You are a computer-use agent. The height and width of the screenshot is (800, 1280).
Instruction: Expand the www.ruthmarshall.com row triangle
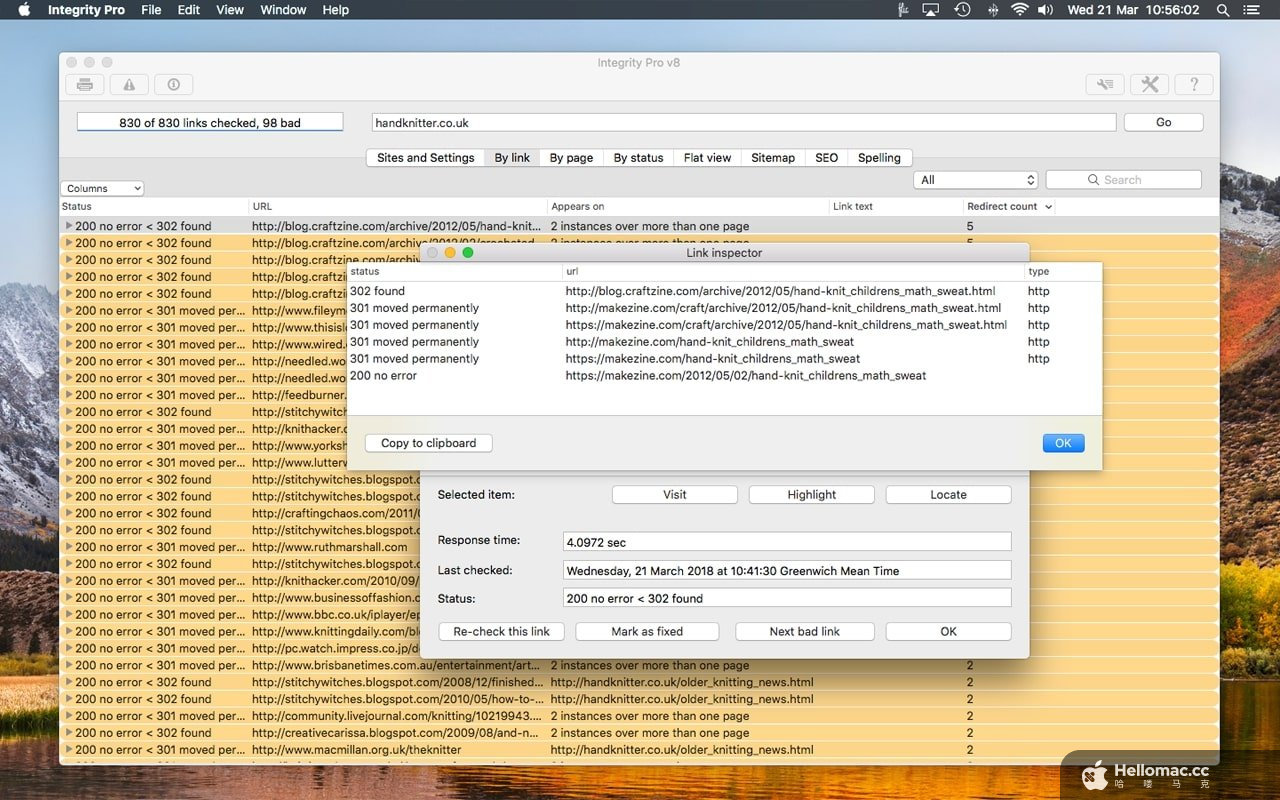(x=69, y=547)
